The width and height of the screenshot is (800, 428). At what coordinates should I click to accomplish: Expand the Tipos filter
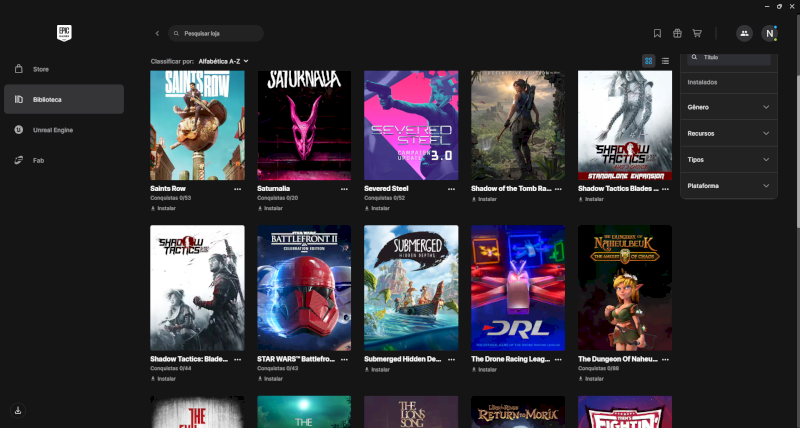[729, 160]
